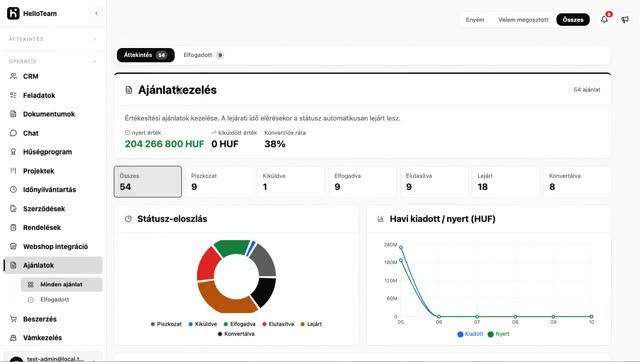Select the Kiküldve status card
Screen dimensions: 640x362
291,182
